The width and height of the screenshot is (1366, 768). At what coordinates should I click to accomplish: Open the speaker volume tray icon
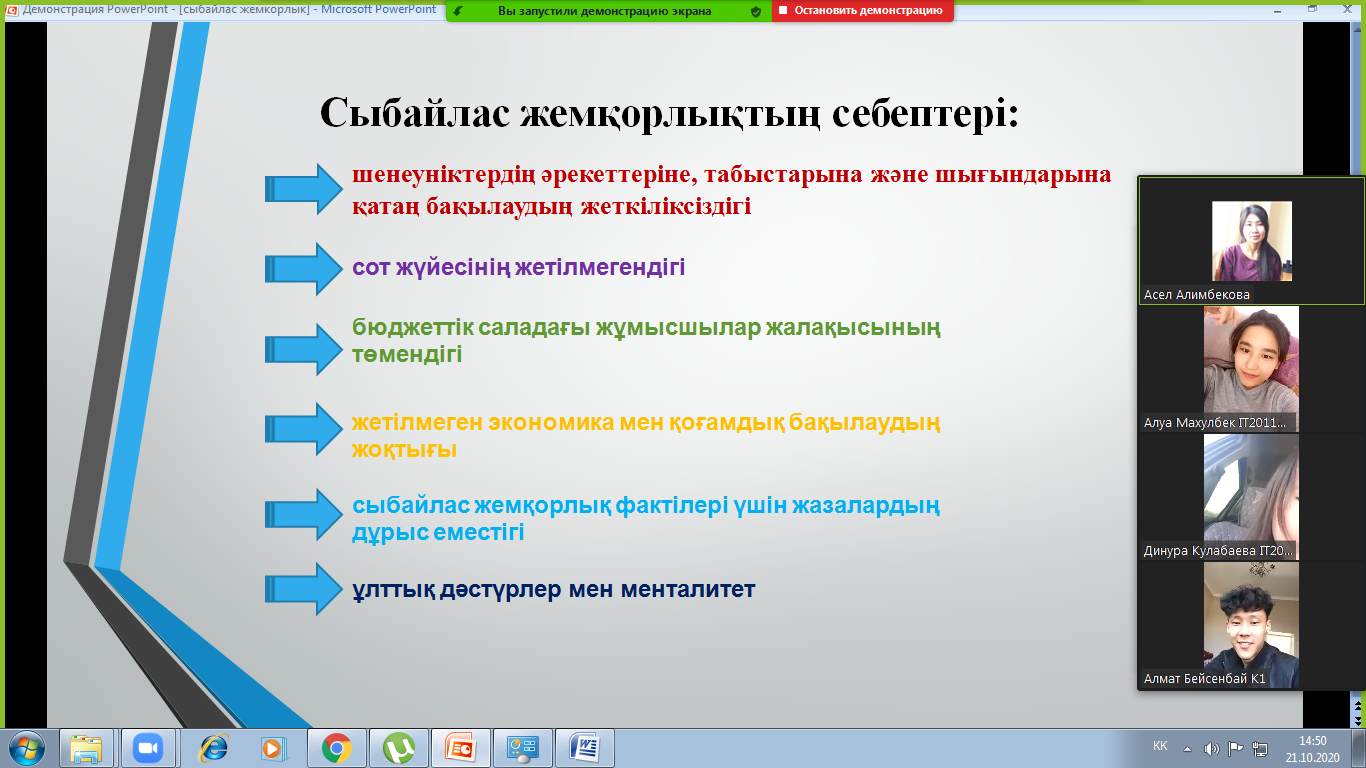[1212, 748]
